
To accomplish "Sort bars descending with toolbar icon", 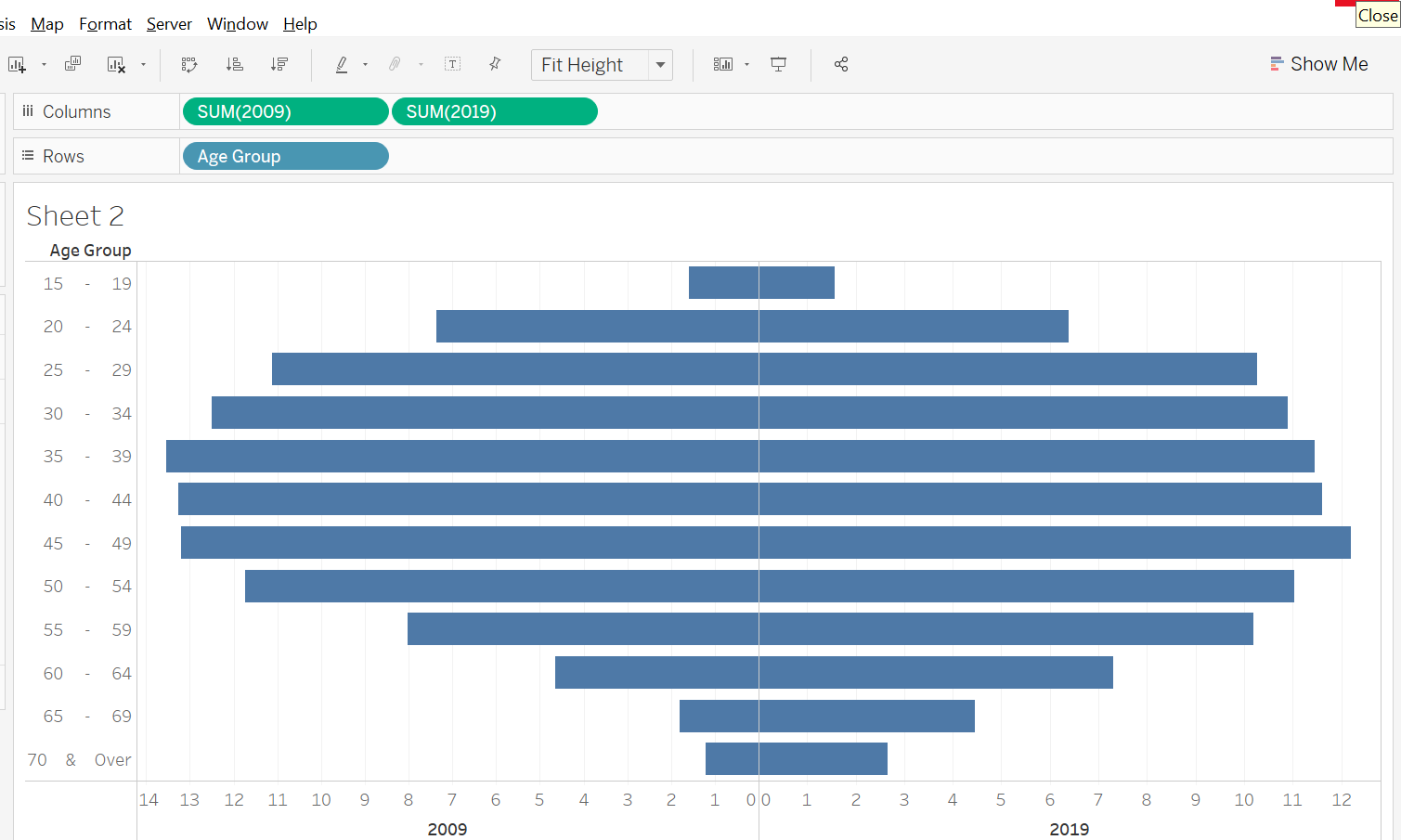I will click(x=279, y=64).
